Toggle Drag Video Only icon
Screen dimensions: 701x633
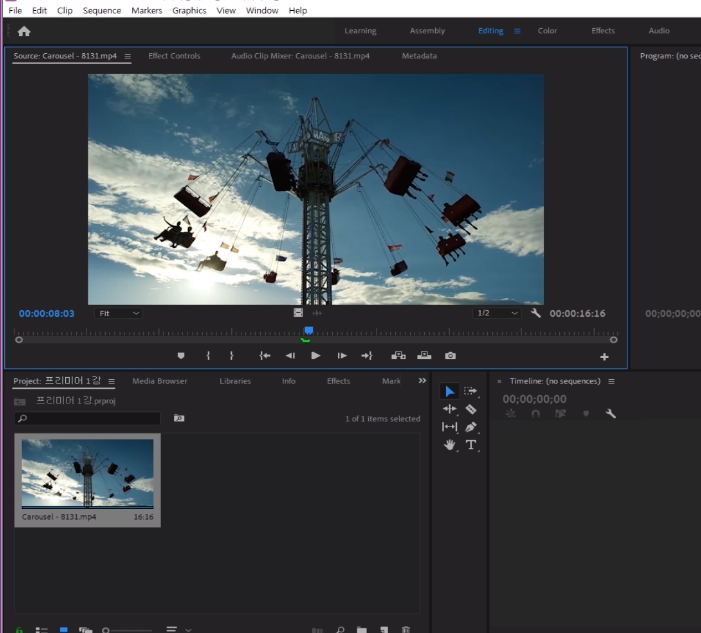pos(298,313)
